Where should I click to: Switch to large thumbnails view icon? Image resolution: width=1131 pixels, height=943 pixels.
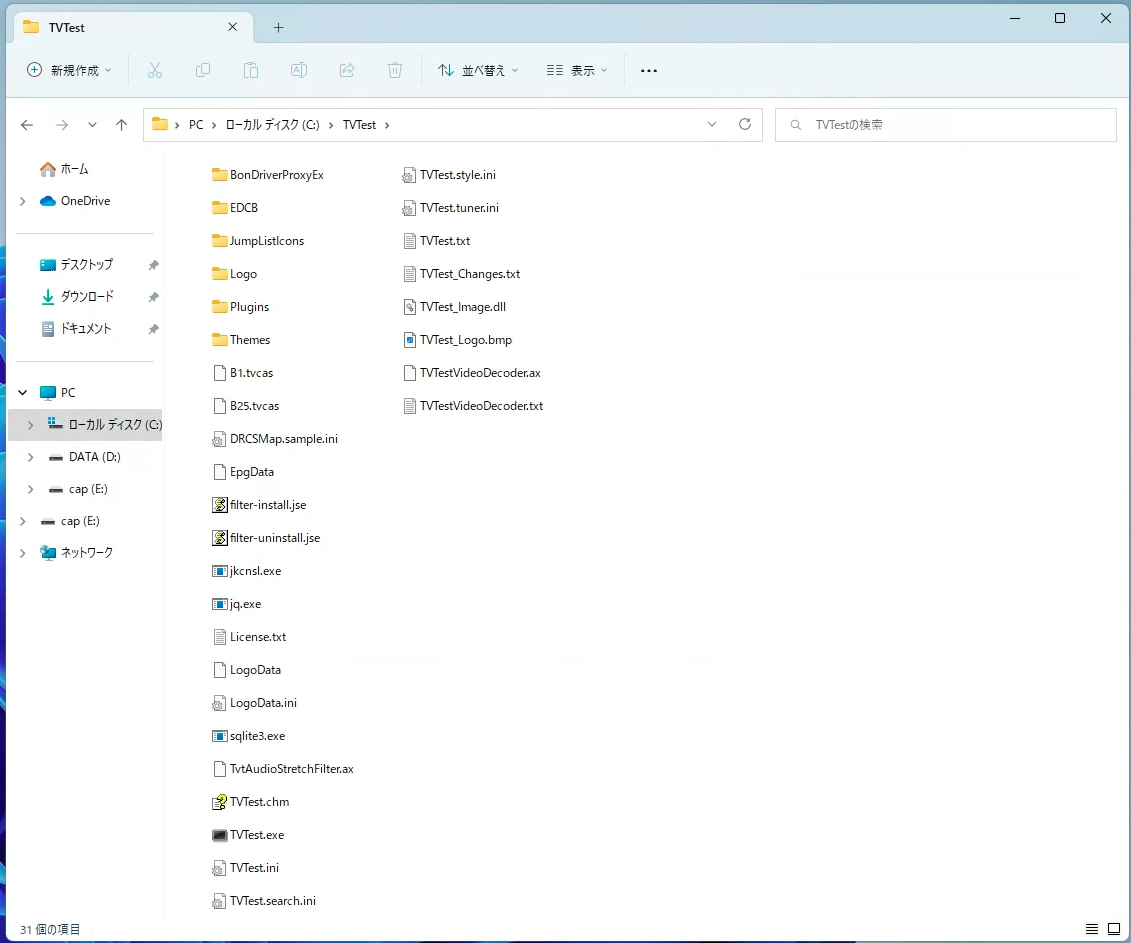(1114, 929)
